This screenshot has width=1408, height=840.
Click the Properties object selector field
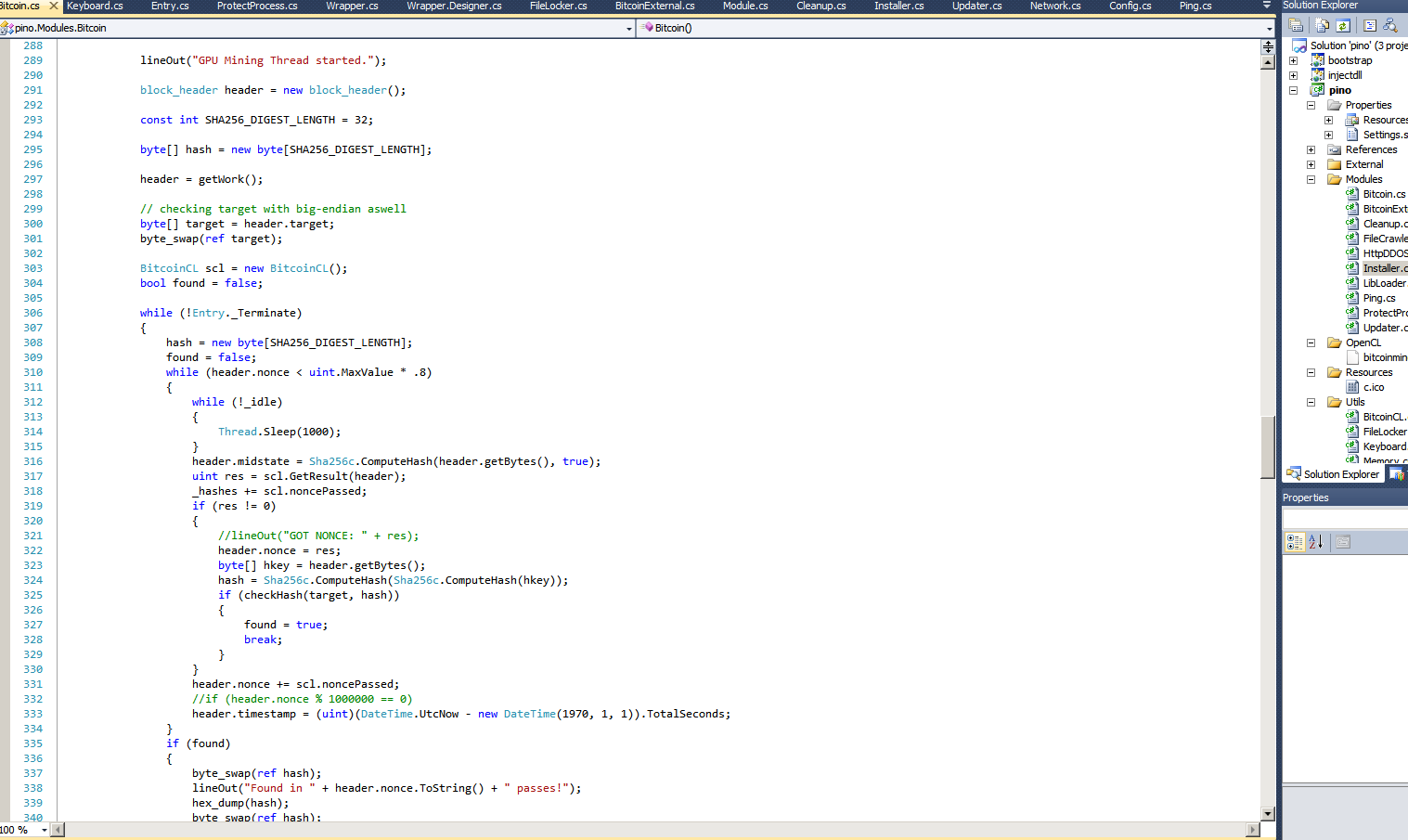coord(1345,518)
